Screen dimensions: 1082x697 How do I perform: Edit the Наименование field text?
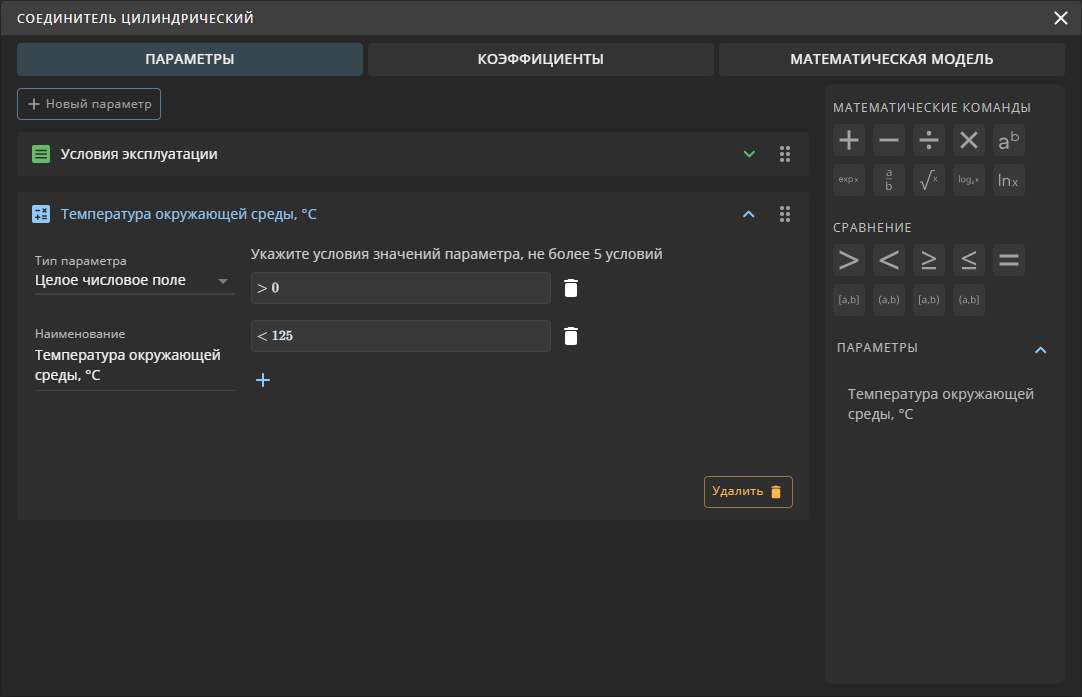coord(135,365)
